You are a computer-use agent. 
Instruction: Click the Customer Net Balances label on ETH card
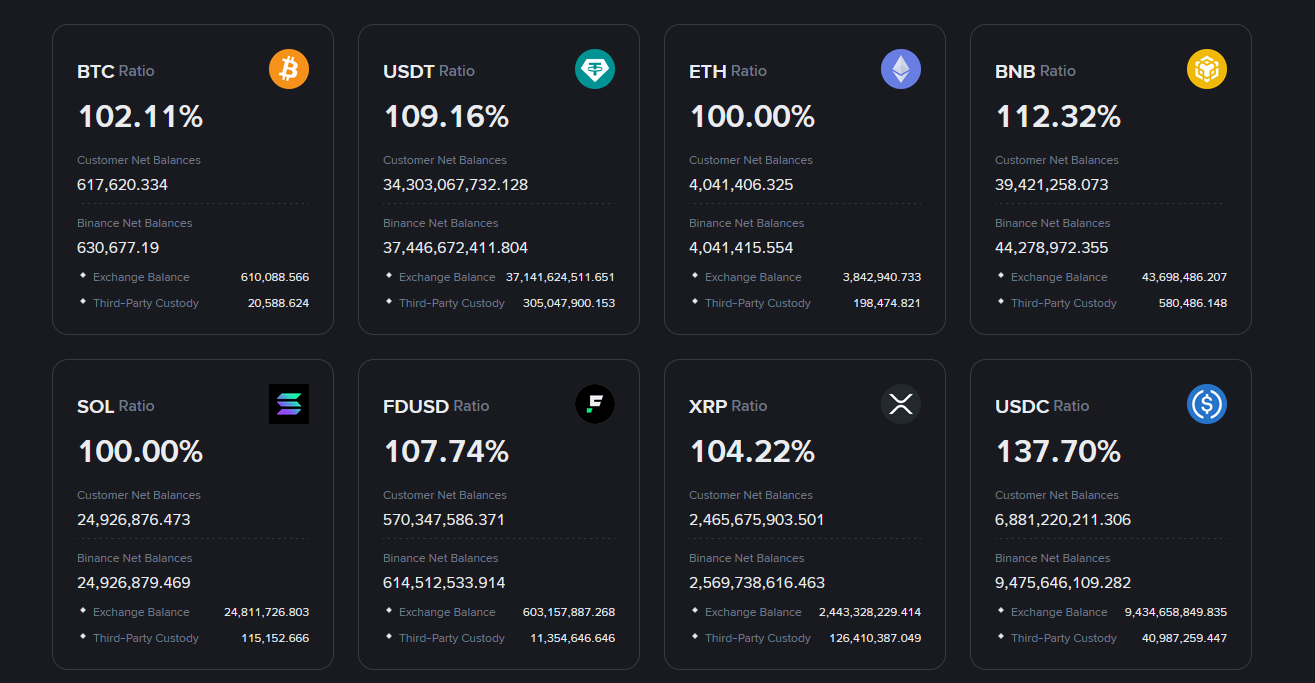click(x=750, y=159)
